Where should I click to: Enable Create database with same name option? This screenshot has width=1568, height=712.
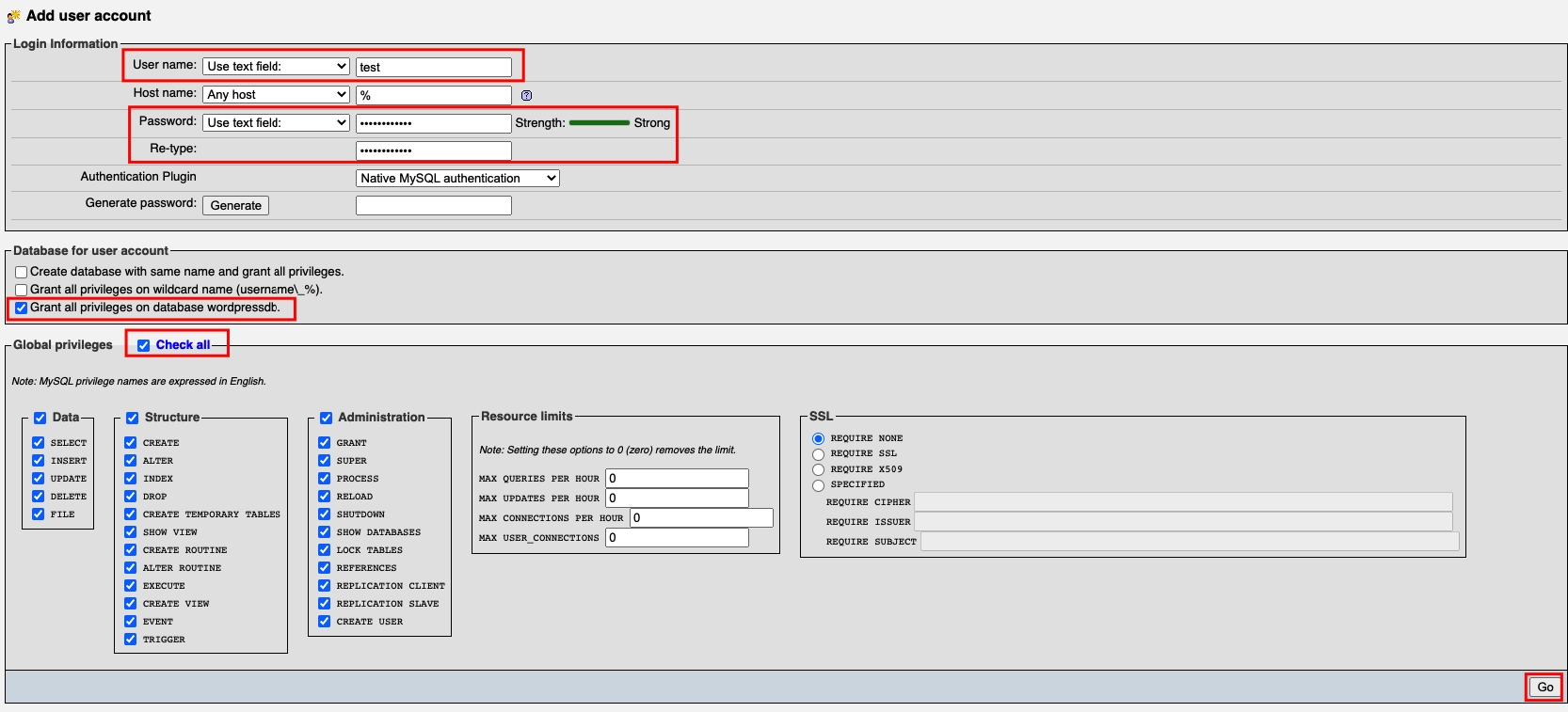pyautogui.click(x=21, y=272)
